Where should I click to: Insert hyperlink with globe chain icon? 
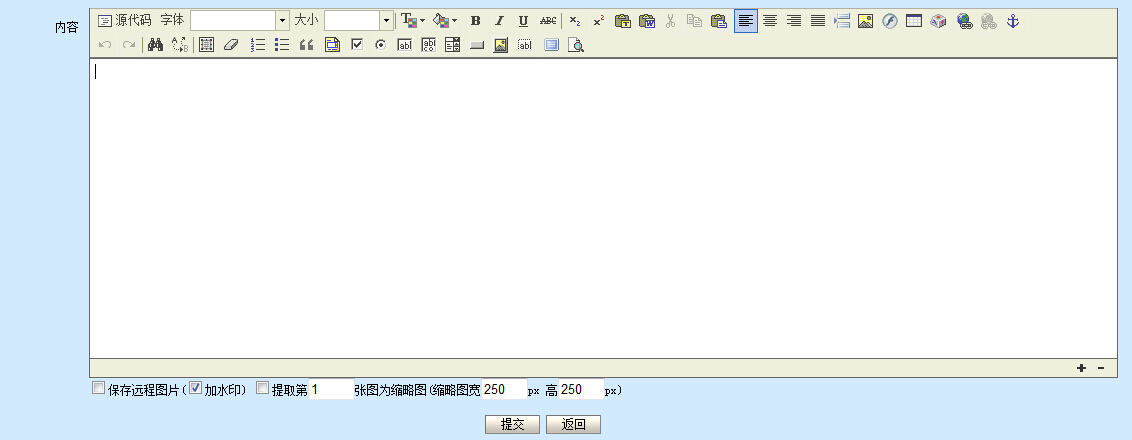(964, 21)
